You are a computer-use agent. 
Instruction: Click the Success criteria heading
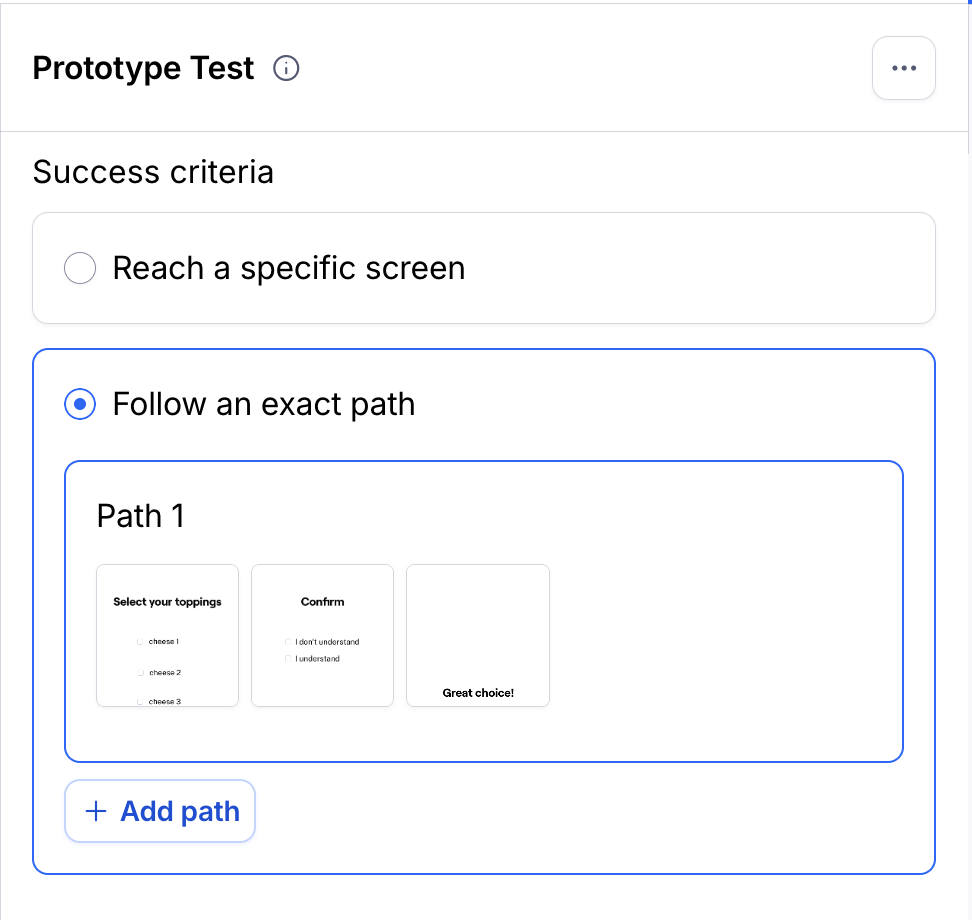click(153, 172)
